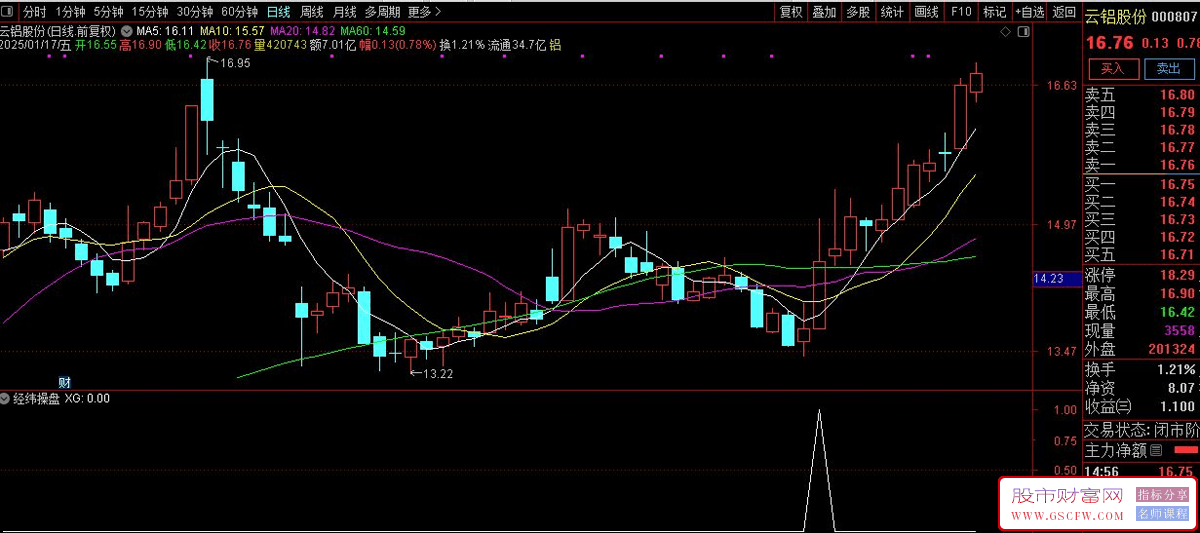The width and height of the screenshot is (1200, 533).
Task: Select the 卖二 16.77 order row
Action: [x=1141, y=147]
